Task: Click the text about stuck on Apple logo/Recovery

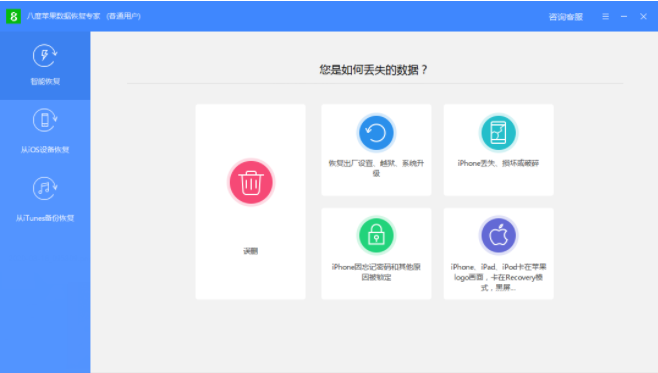Action: [498, 277]
